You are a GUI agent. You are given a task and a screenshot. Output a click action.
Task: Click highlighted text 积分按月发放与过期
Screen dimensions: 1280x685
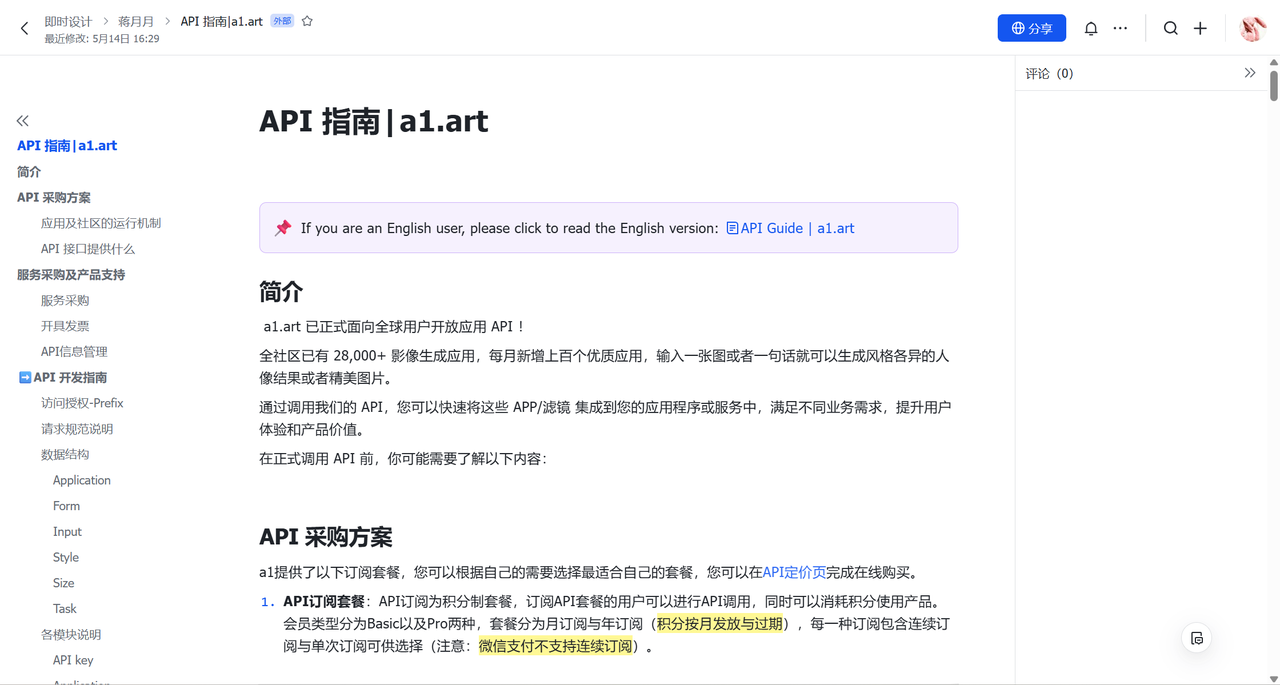pos(720,624)
